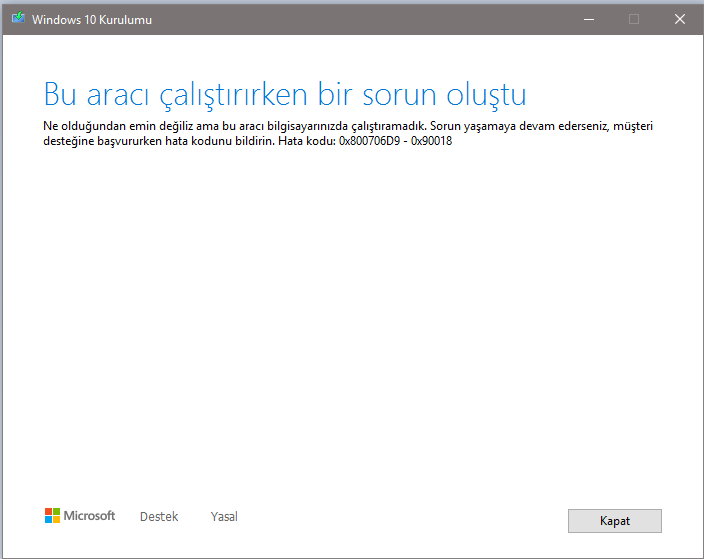Click the Microsoft logo
This screenshot has width=704, height=559.
click(x=80, y=516)
